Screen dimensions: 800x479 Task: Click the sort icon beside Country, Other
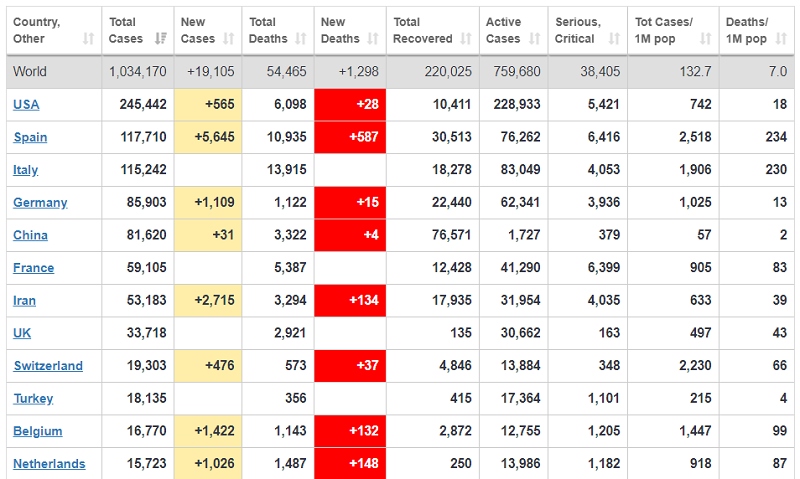point(88,39)
